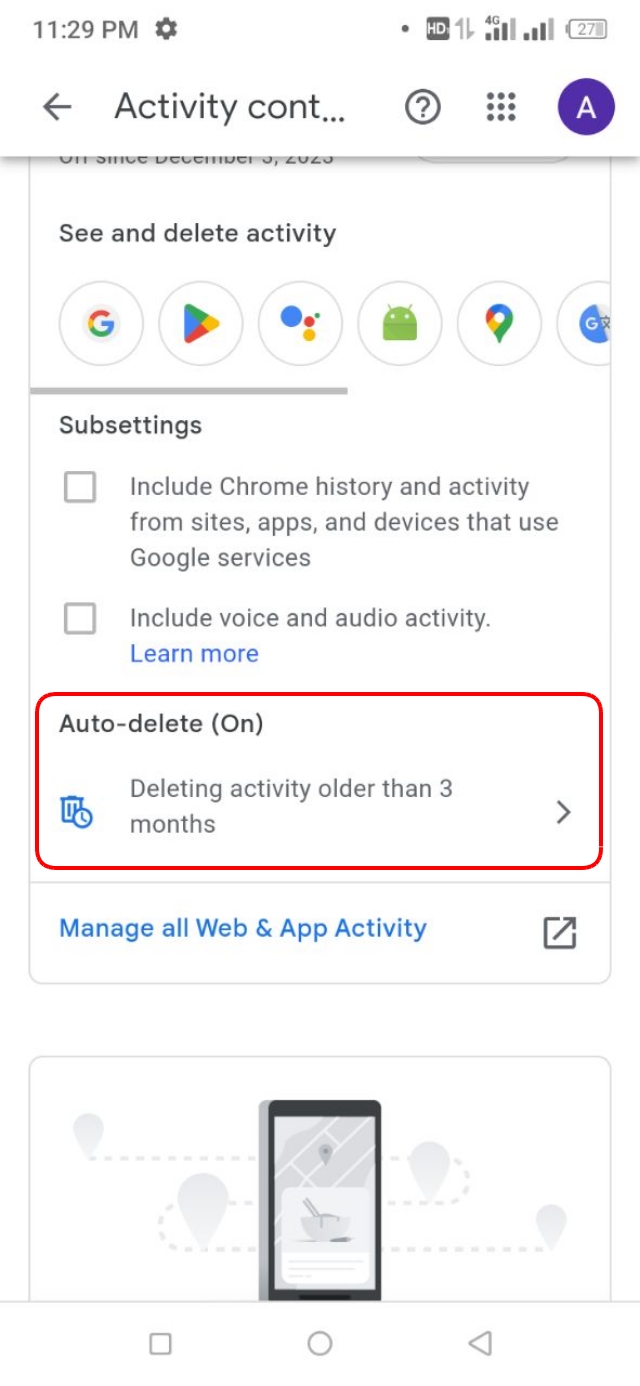Tap the partially visible sixth service icon
This screenshot has width=640, height=1386.
click(597, 324)
